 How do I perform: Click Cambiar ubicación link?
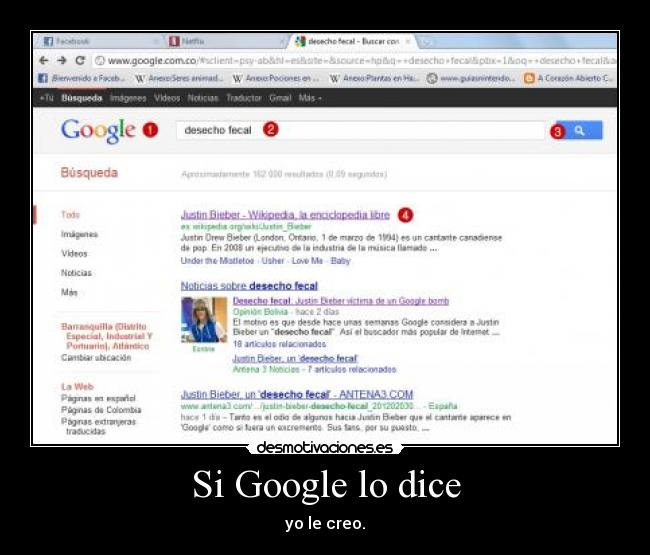tap(96, 357)
